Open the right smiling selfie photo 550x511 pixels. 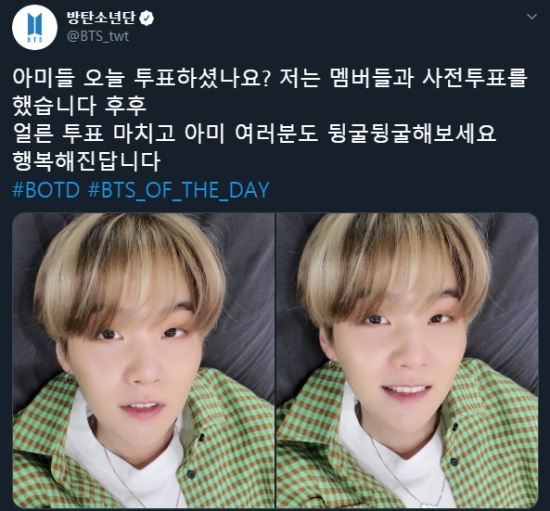[407, 360]
